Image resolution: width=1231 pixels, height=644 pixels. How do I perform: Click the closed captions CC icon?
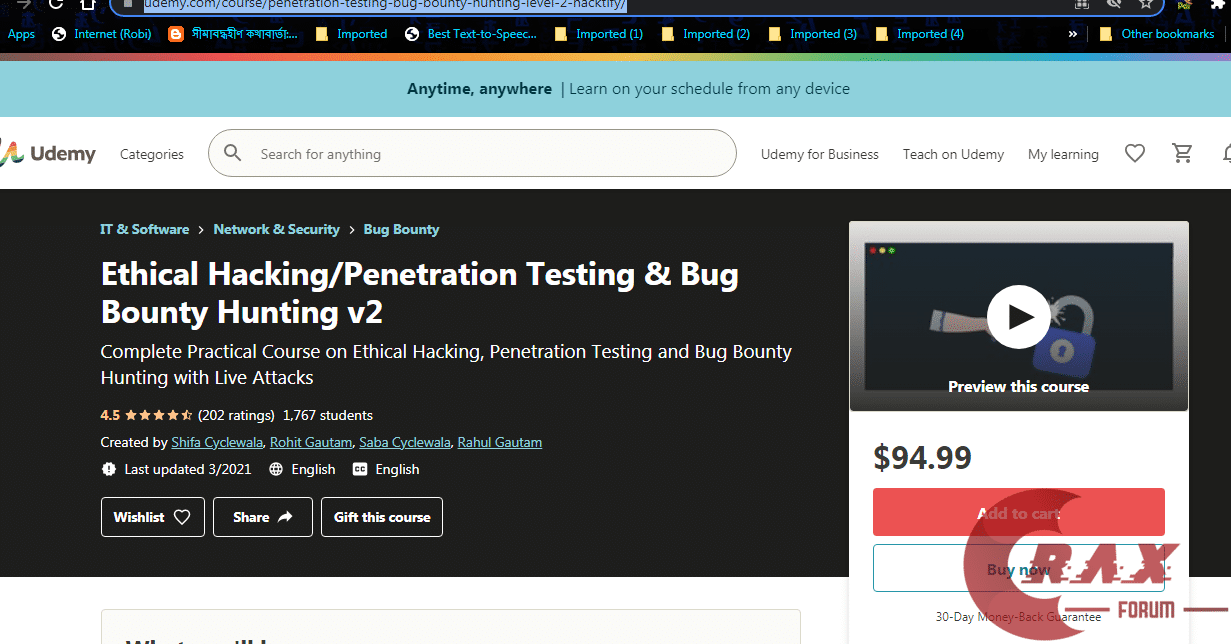click(x=360, y=469)
